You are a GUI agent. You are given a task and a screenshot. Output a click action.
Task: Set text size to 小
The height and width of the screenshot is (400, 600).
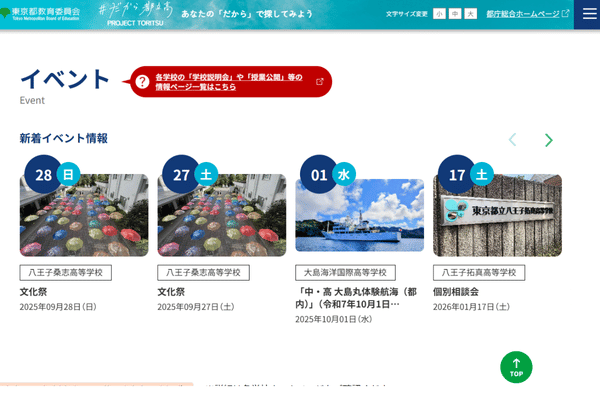point(439,14)
